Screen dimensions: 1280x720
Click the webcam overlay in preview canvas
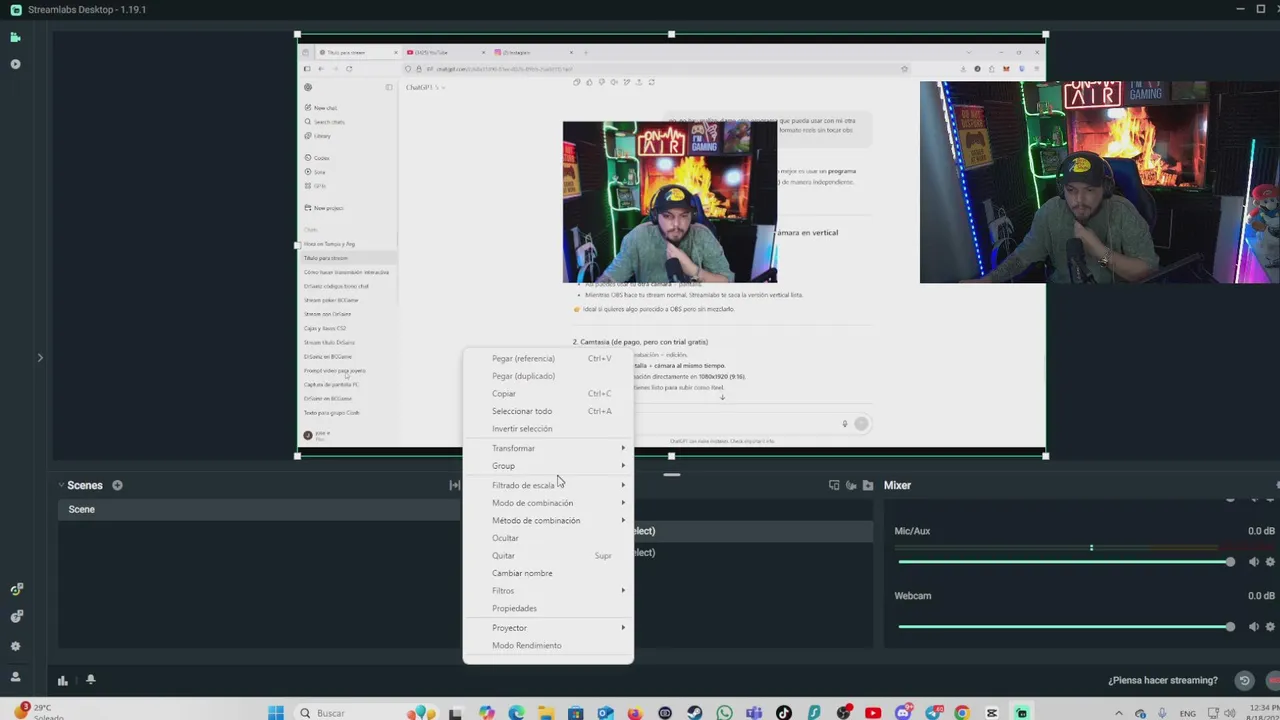[x=670, y=202]
